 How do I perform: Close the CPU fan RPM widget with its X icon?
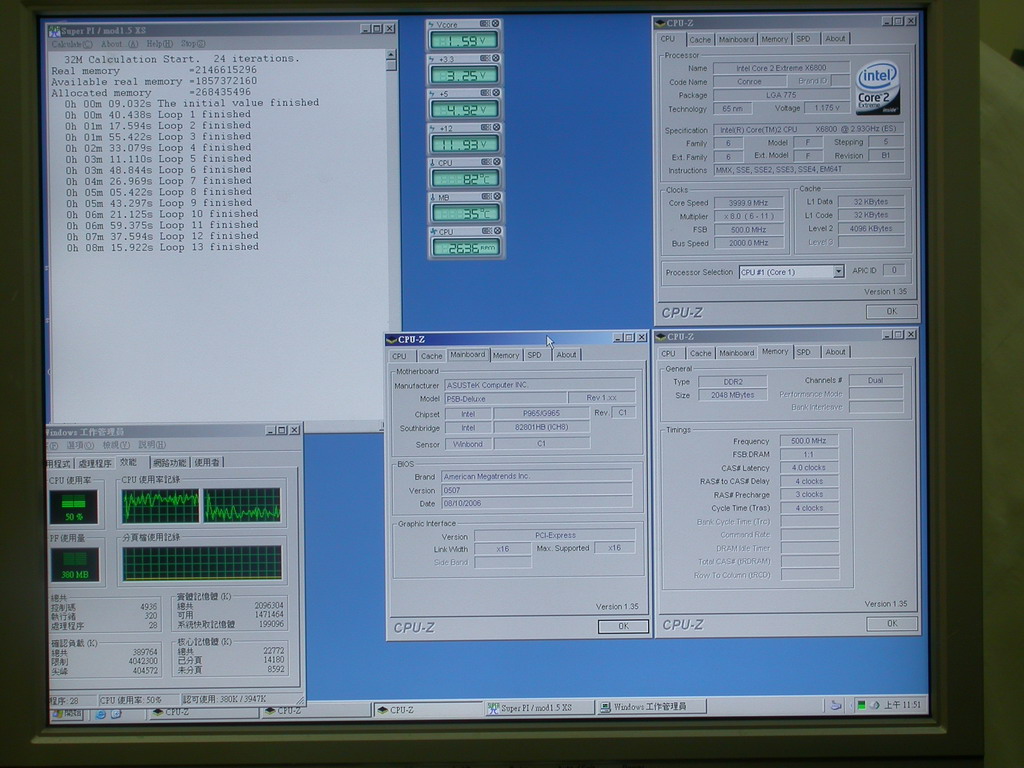coord(498,231)
